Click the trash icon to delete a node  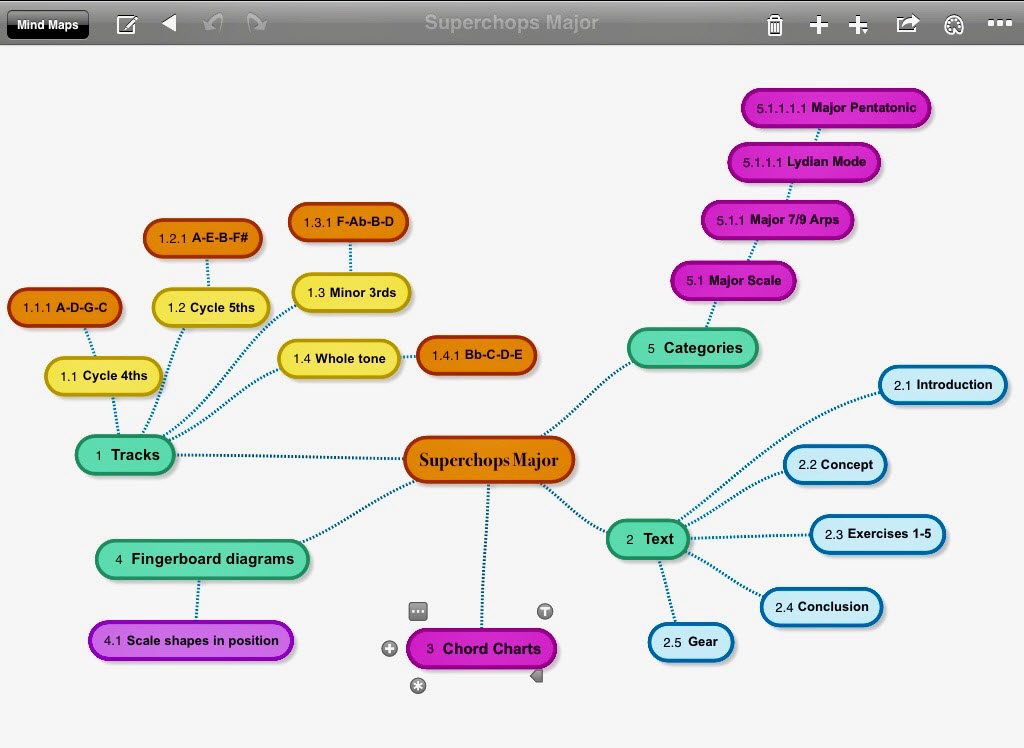pos(775,24)
